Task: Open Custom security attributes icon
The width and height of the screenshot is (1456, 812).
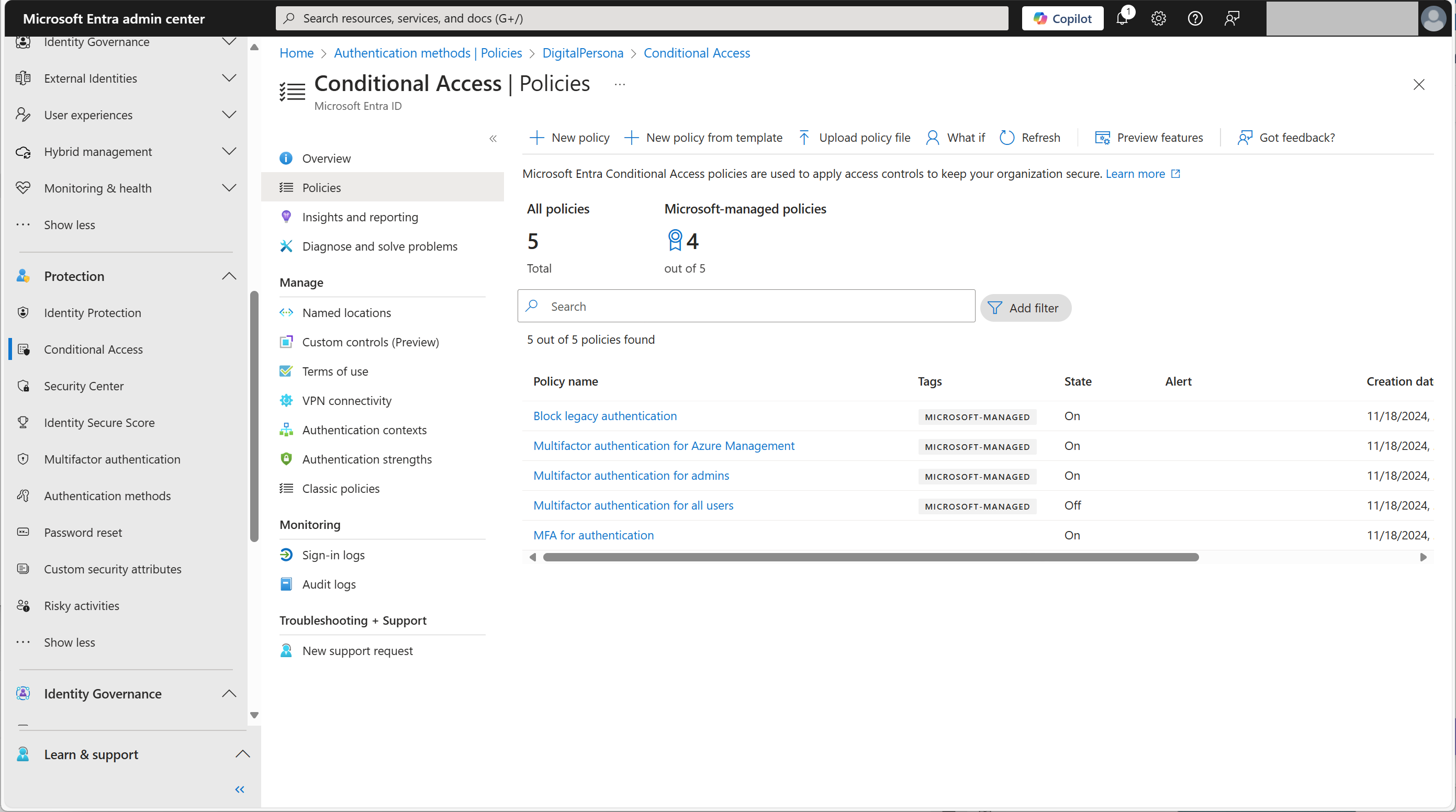Action: (23, 569)
